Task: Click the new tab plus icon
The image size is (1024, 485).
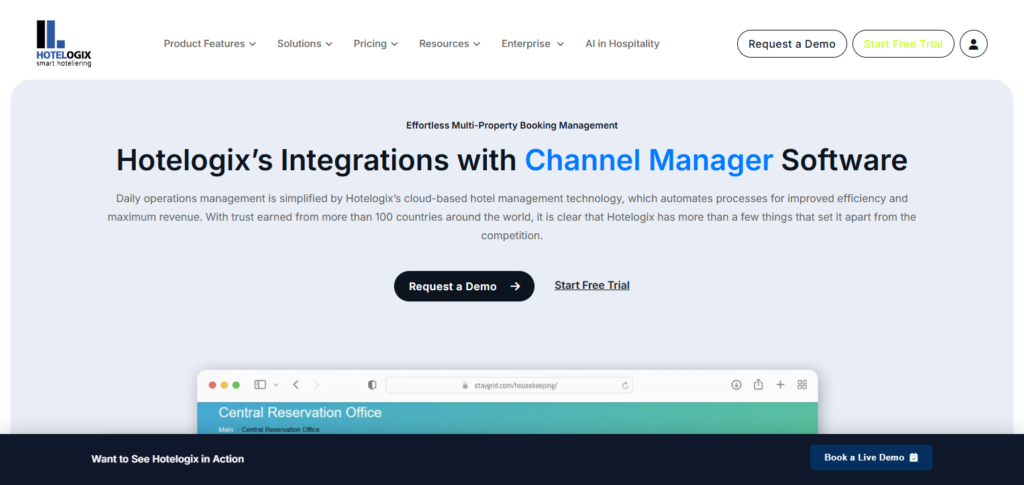Action: point(780,385)
